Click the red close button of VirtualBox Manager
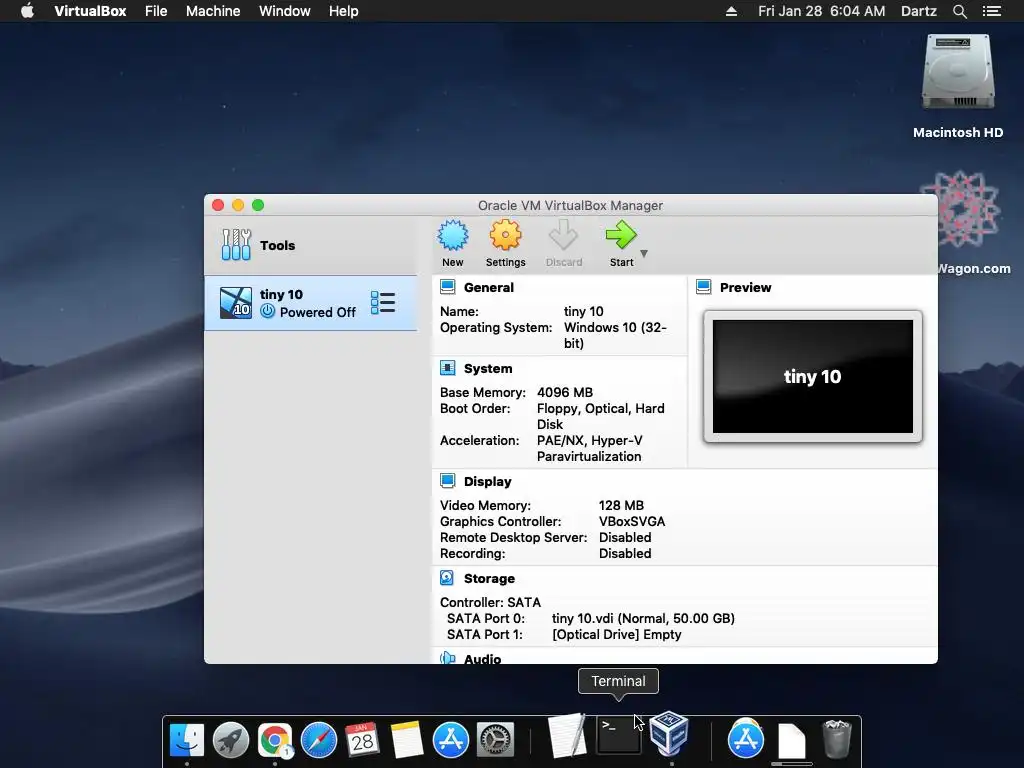The image size is (1024, 768). (x=218, y=205)
